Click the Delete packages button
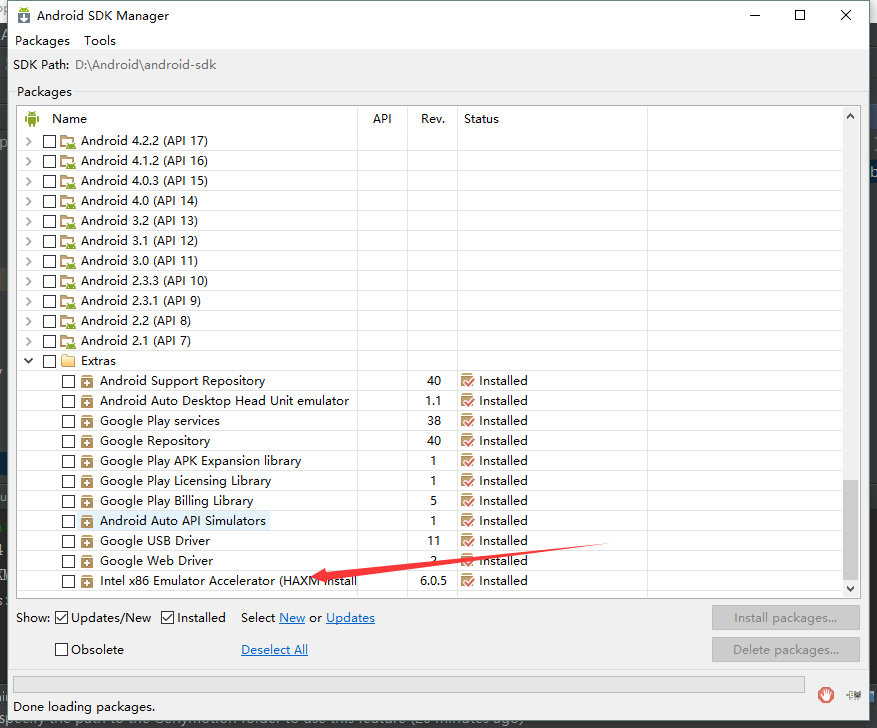Viewport: 877px width, 728px height. [785, 650]
